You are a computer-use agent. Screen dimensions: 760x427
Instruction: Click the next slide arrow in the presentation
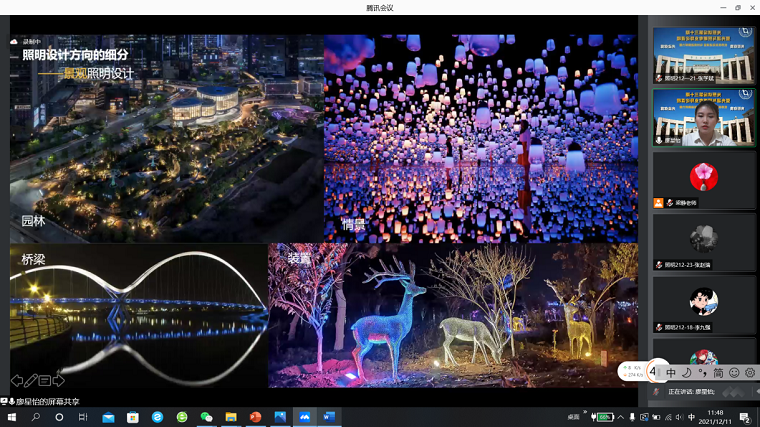(x=59, y=381)
